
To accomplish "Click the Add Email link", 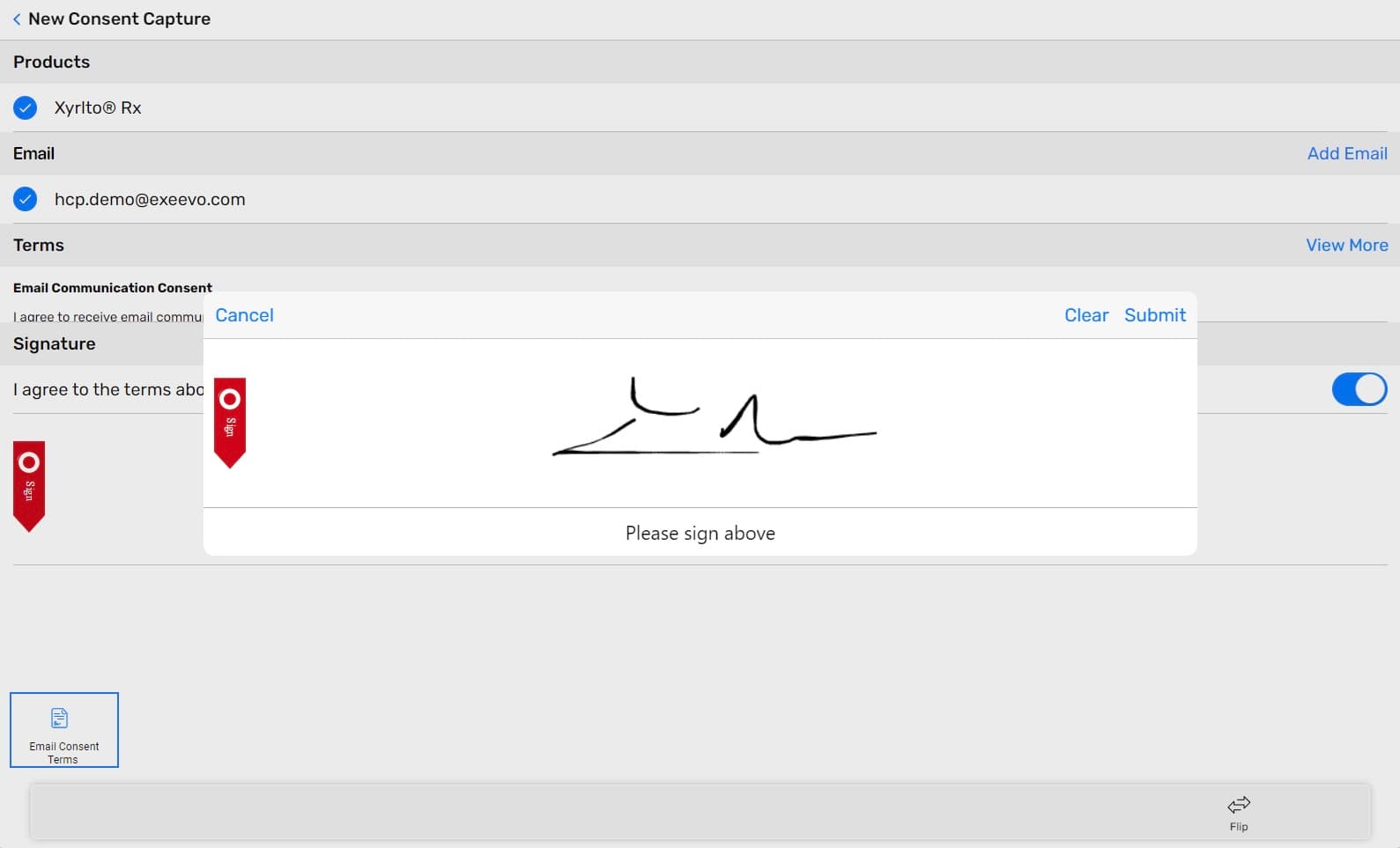I will click(x=1347, y=153).
